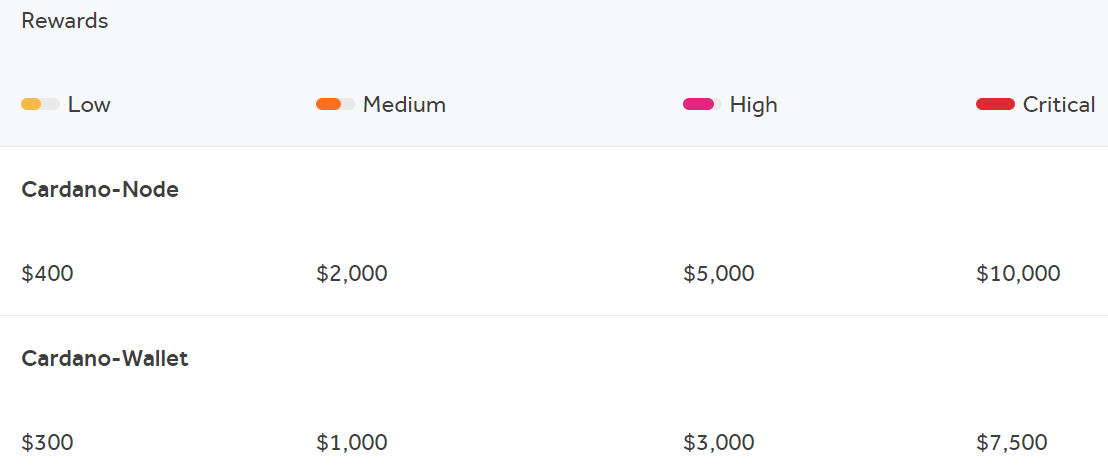Click the orange Medium severity indicator

point(335,105)
